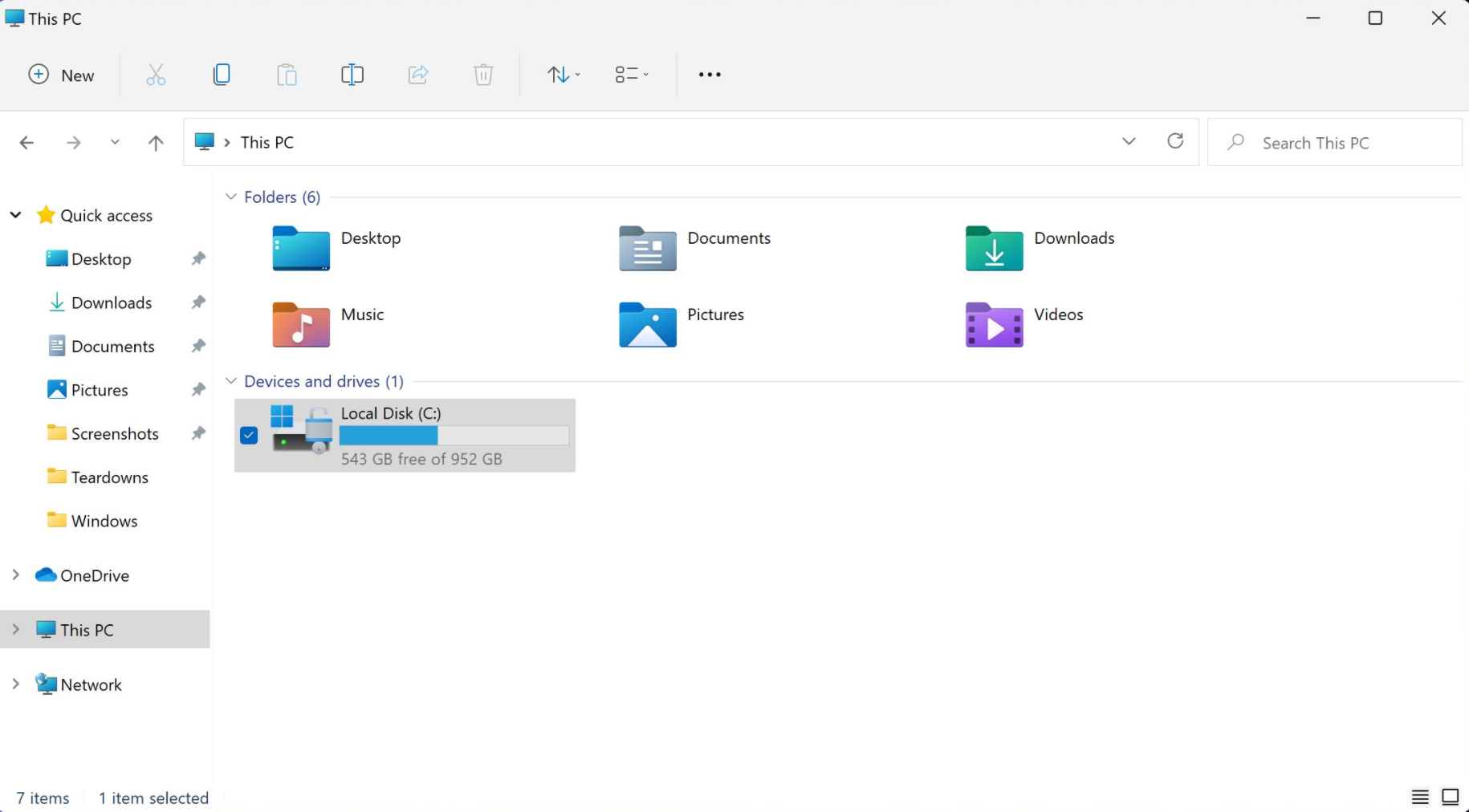Click the pin icon next to Screenshots
The height and width of the screenshot is (812, 1469).
point(198,432)
